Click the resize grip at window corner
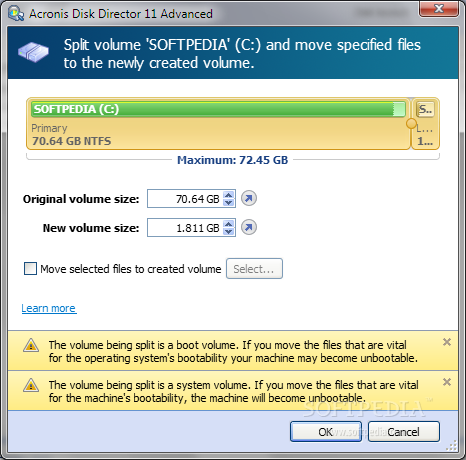The width and height of the screenshot is (466, 460). 451,445
